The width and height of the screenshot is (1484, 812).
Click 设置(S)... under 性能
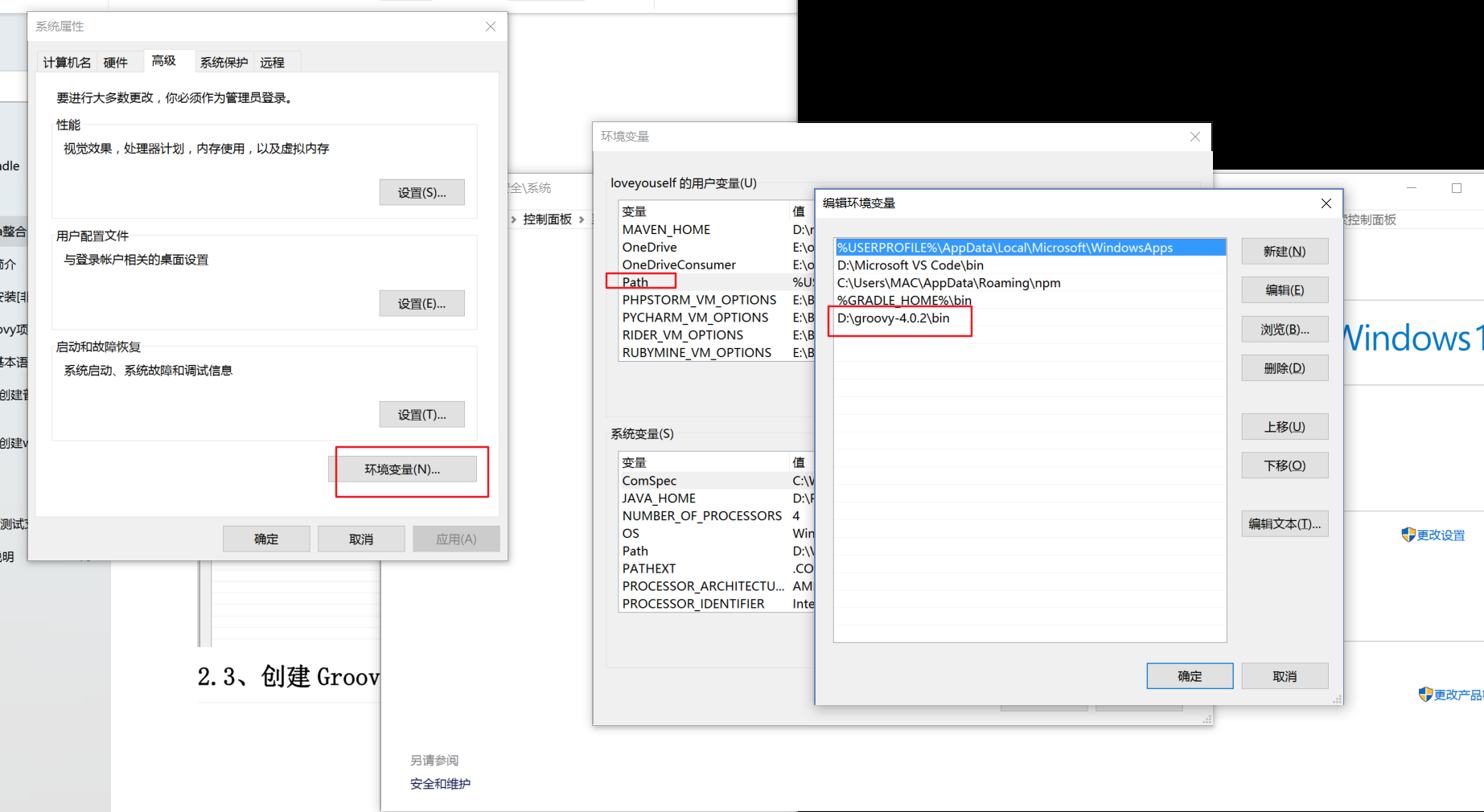[421, 192]
